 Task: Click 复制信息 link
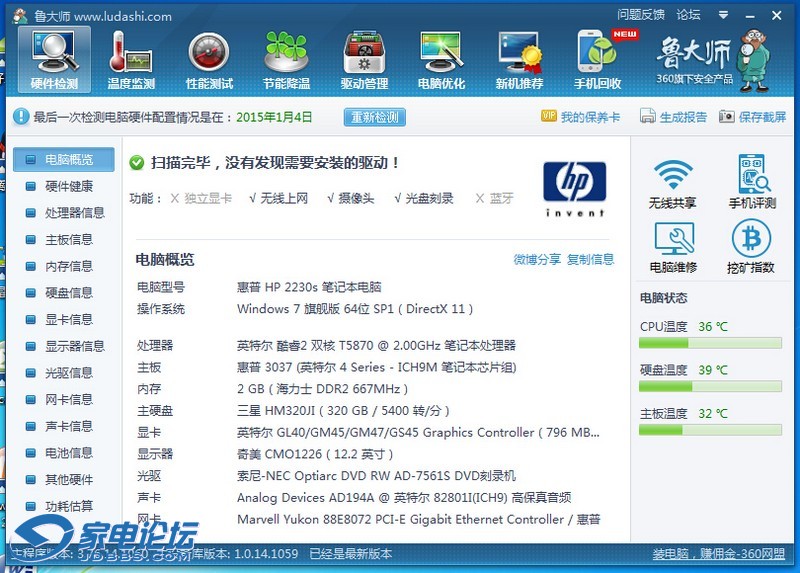click(590, 260)
